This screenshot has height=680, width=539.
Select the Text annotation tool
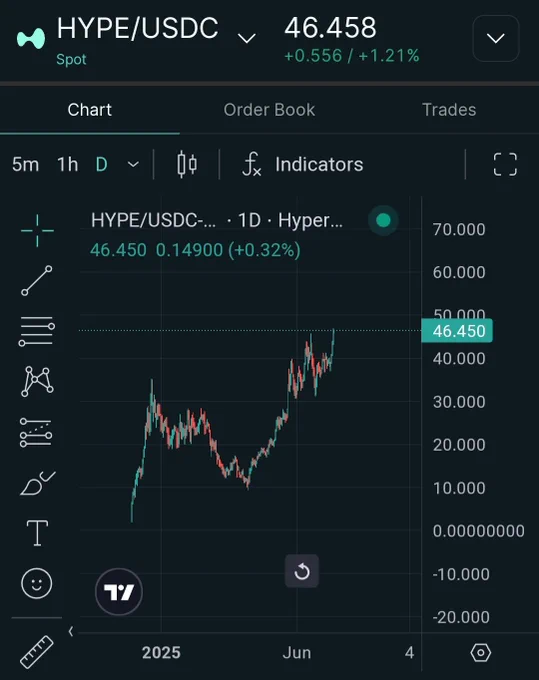pyautogui.click(x=37, y=533)
